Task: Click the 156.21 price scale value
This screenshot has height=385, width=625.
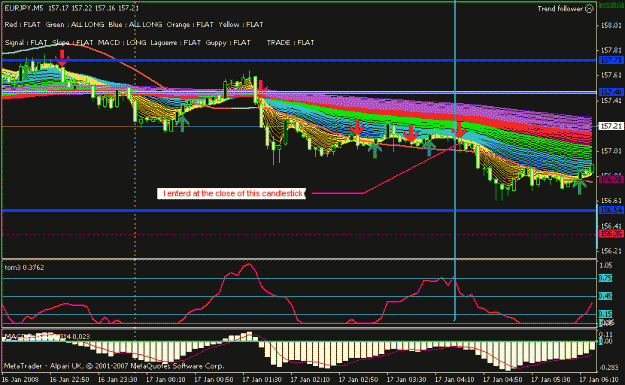Action: click(x=611, y=251)
